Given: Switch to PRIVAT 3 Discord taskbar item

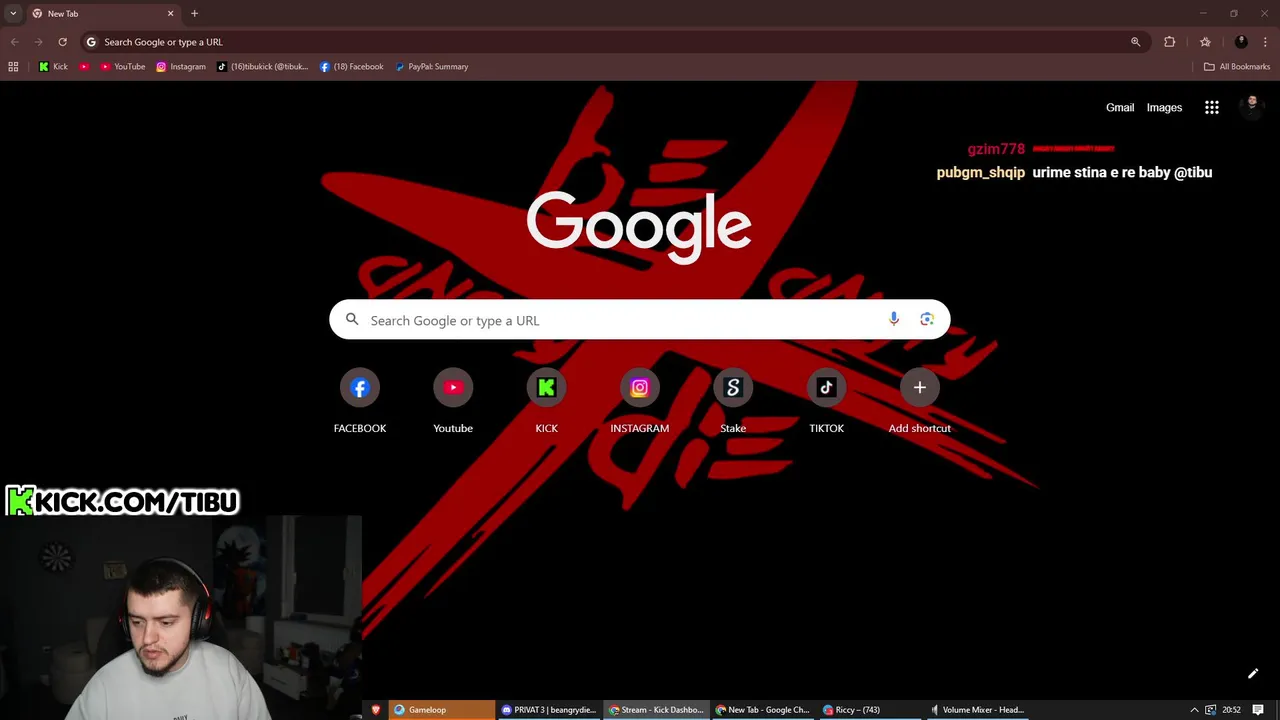Looking at the screenshot, I should pos(548,710).
